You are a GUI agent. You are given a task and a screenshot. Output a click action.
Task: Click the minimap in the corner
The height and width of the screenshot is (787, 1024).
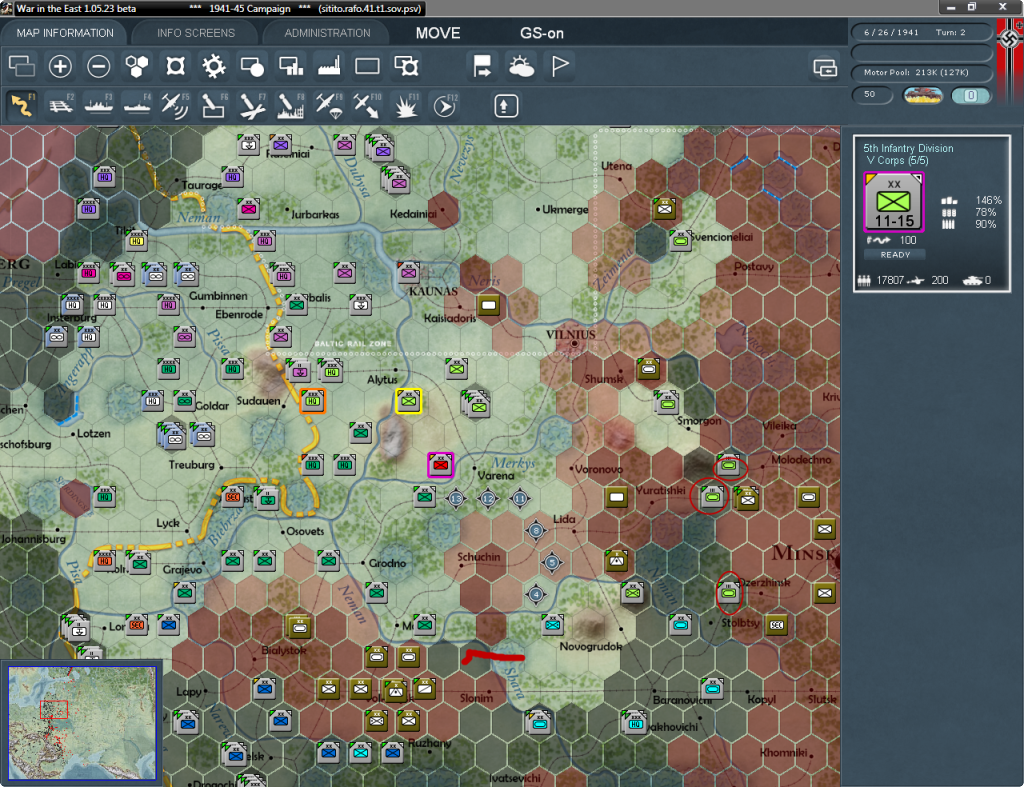(82, 722)
